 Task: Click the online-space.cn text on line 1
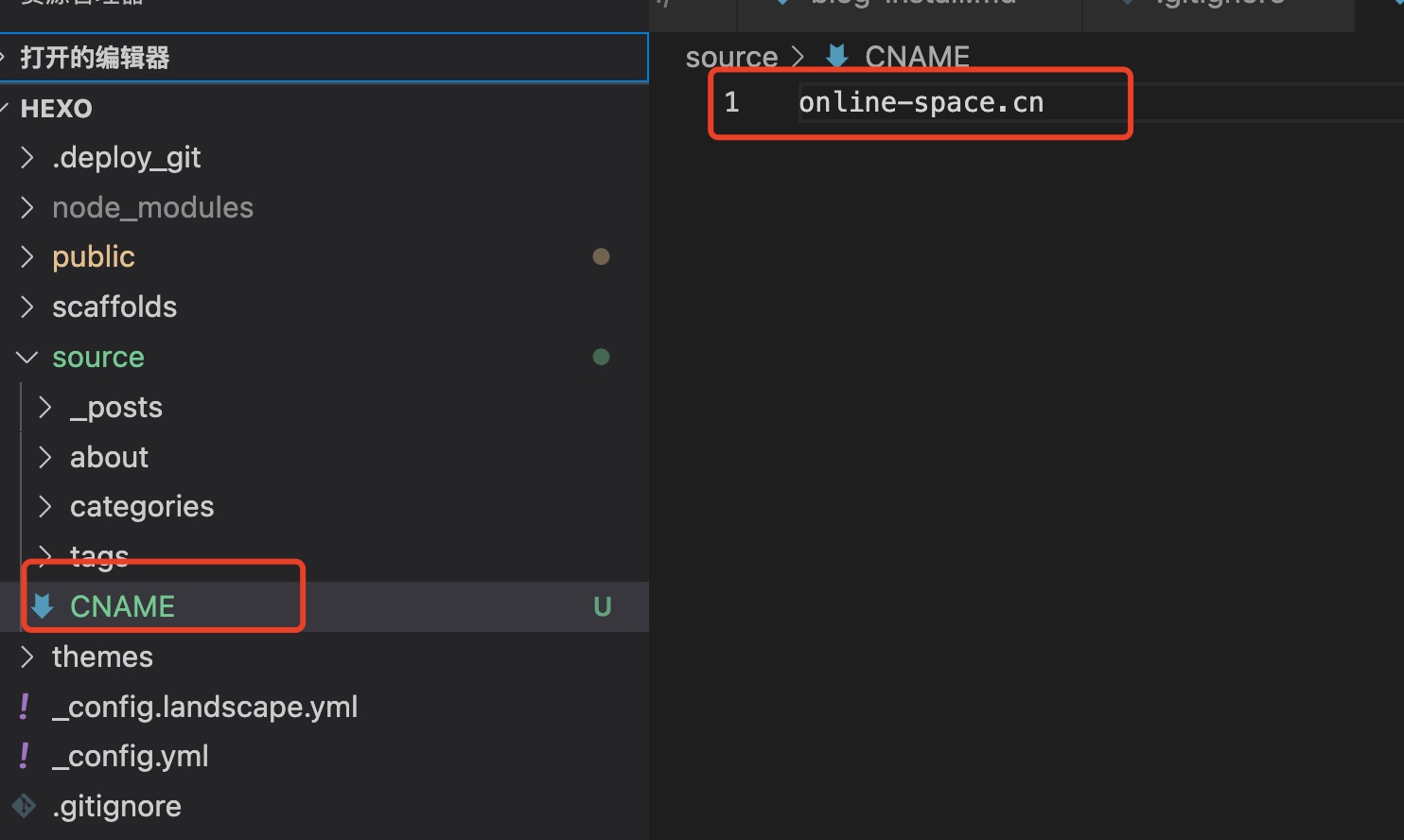tap(921, 102)
